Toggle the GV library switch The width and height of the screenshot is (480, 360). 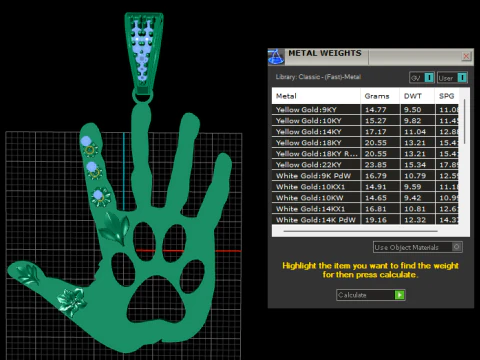[422, 78]
